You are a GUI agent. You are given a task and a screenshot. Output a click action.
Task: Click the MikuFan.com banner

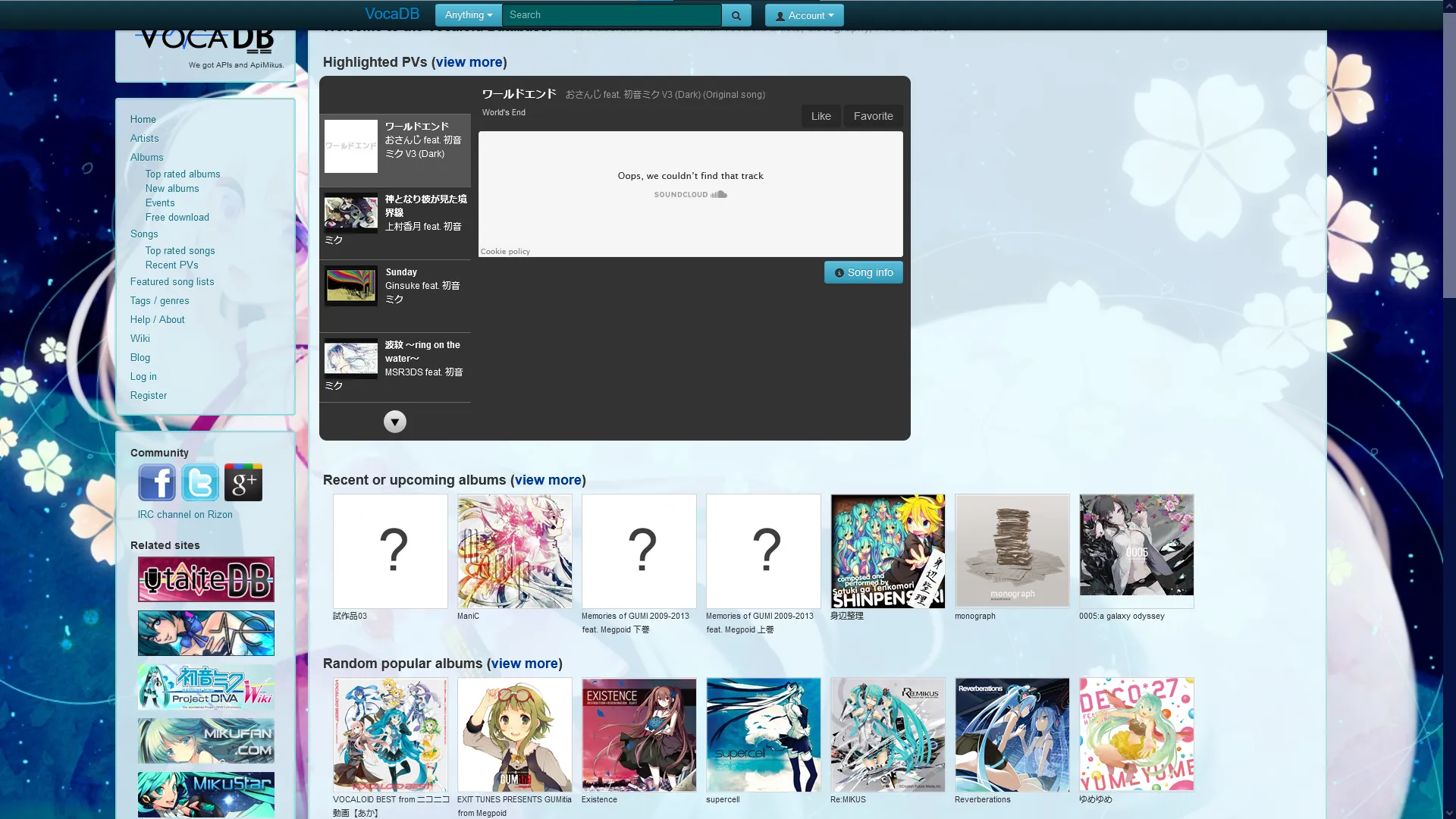point(206,741)
